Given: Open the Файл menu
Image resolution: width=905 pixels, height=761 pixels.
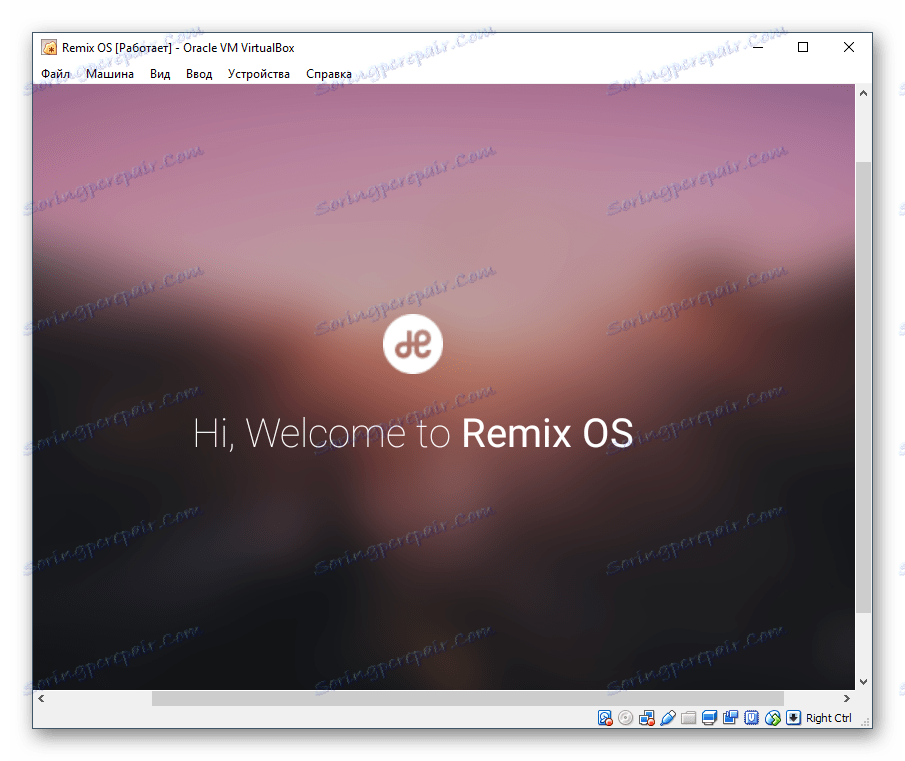Looking at the screenshot, I should 55,74.
